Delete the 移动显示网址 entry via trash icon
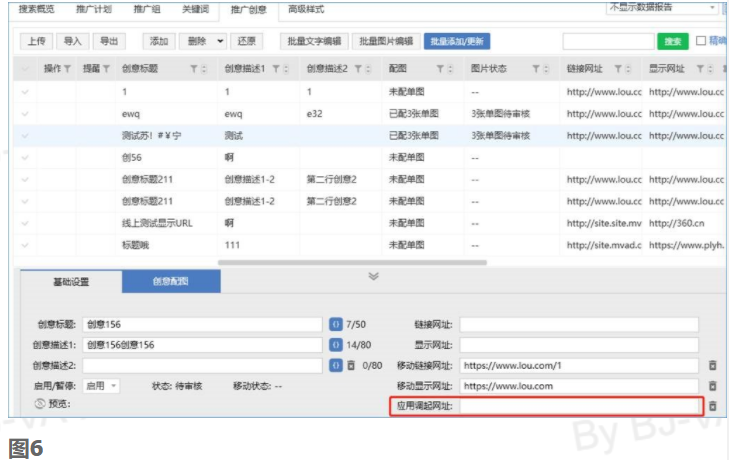This screenshot has height=460, width=729. coord(712,386)
